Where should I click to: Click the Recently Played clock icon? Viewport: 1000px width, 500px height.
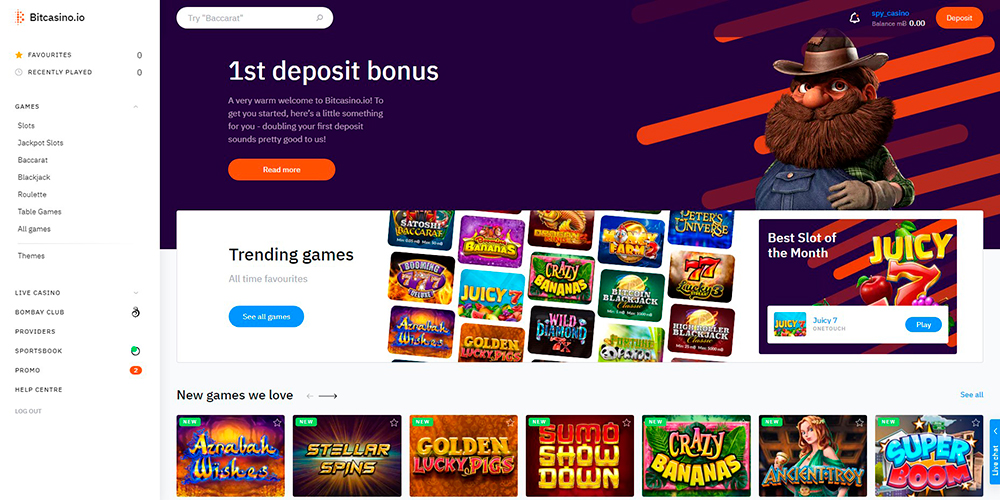click(x=18, y=72)
